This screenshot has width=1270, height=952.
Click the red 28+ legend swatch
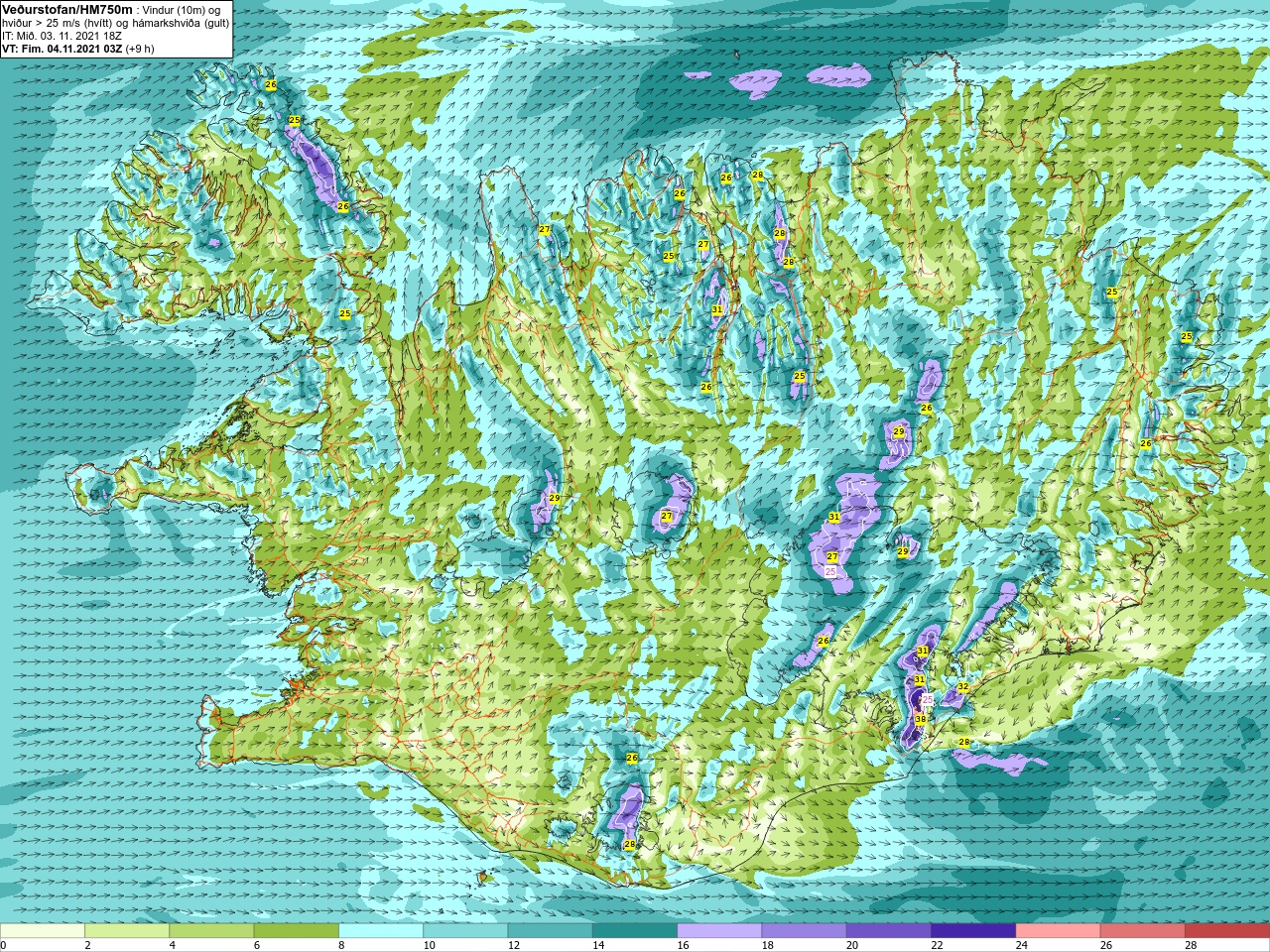(x=1227, y=931)
